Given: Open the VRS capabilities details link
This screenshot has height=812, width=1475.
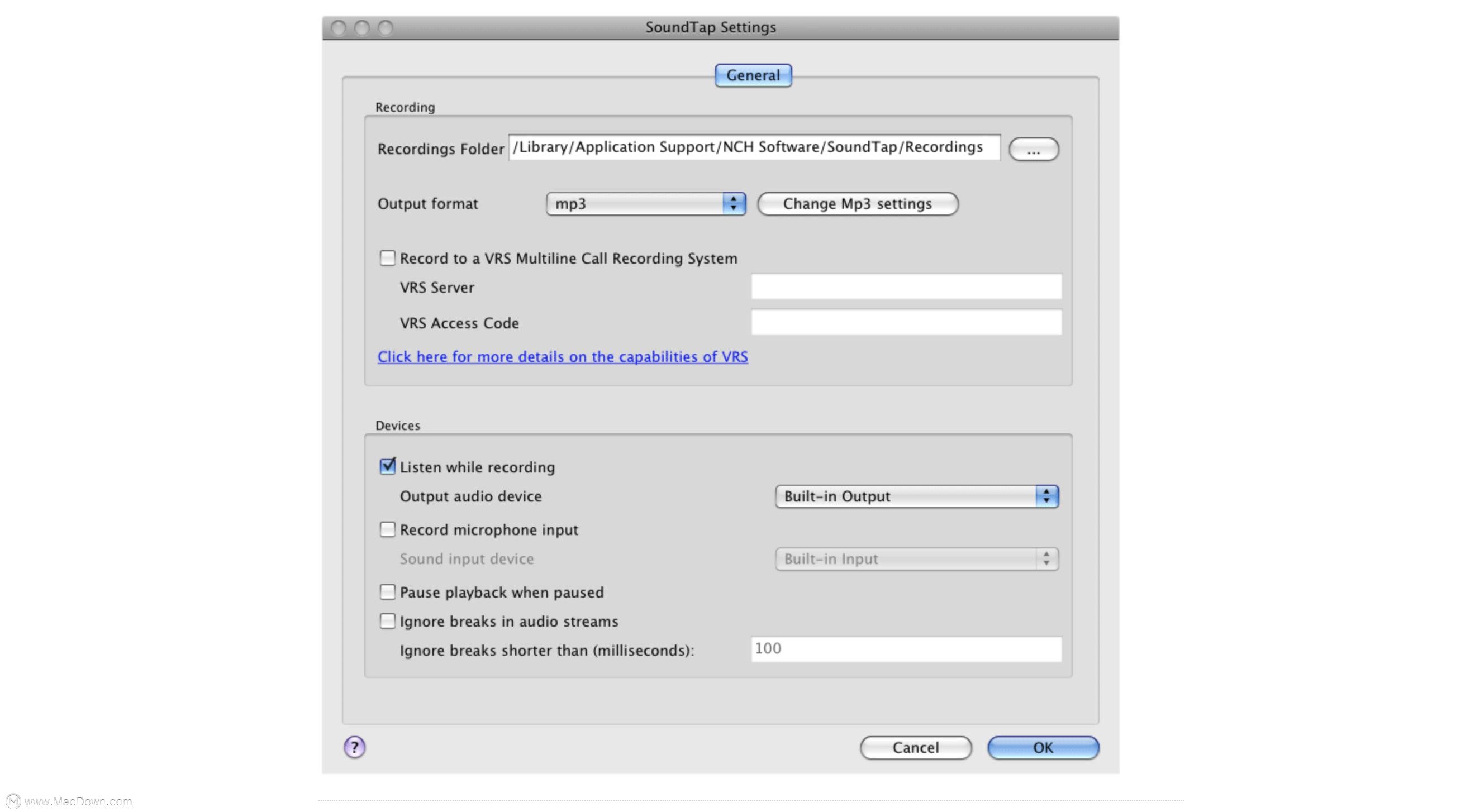Looking at the screenshot, I should (x=562, y=356).
